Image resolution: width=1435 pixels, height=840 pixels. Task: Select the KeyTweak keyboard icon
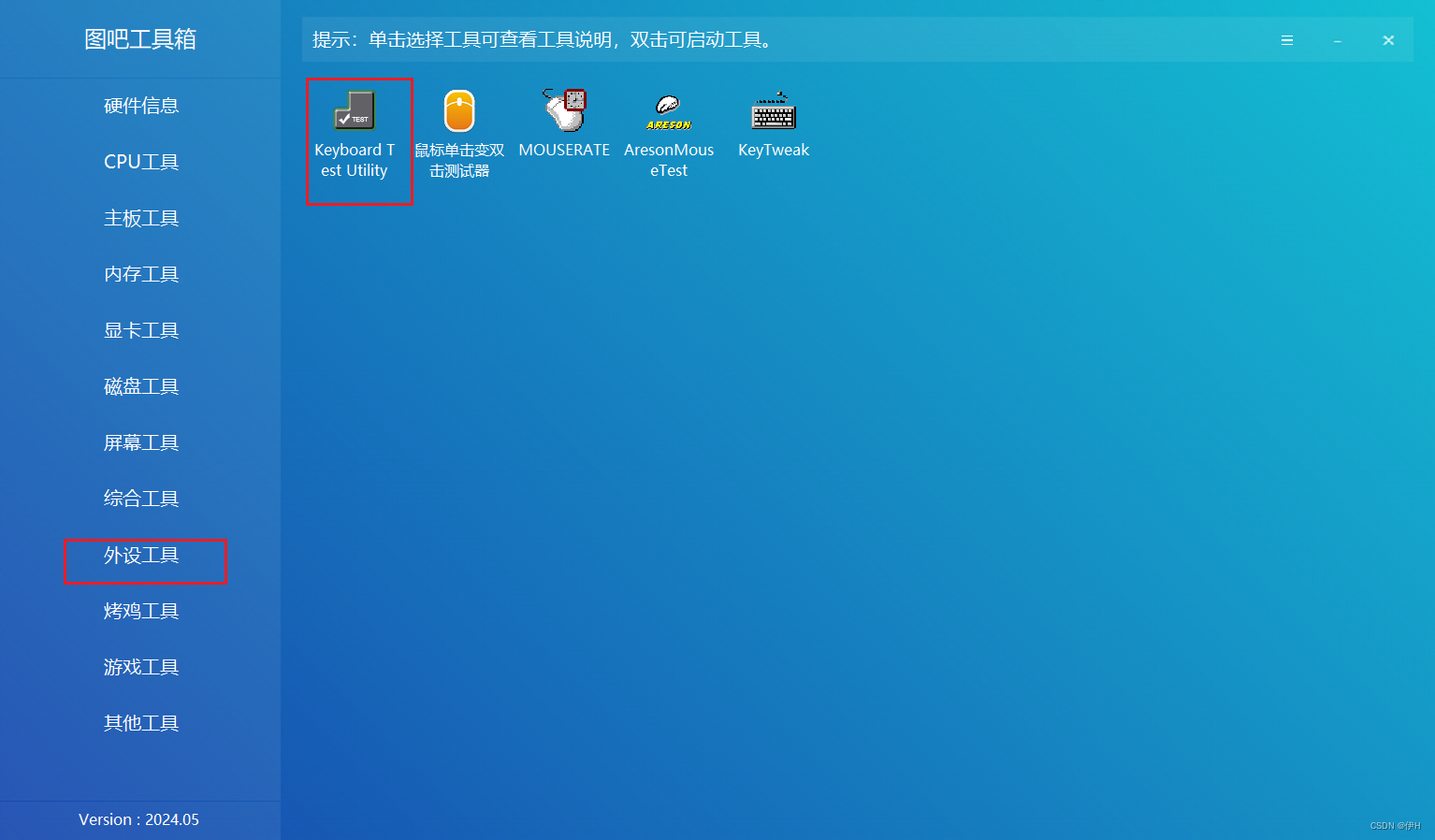tap(774, 110)
